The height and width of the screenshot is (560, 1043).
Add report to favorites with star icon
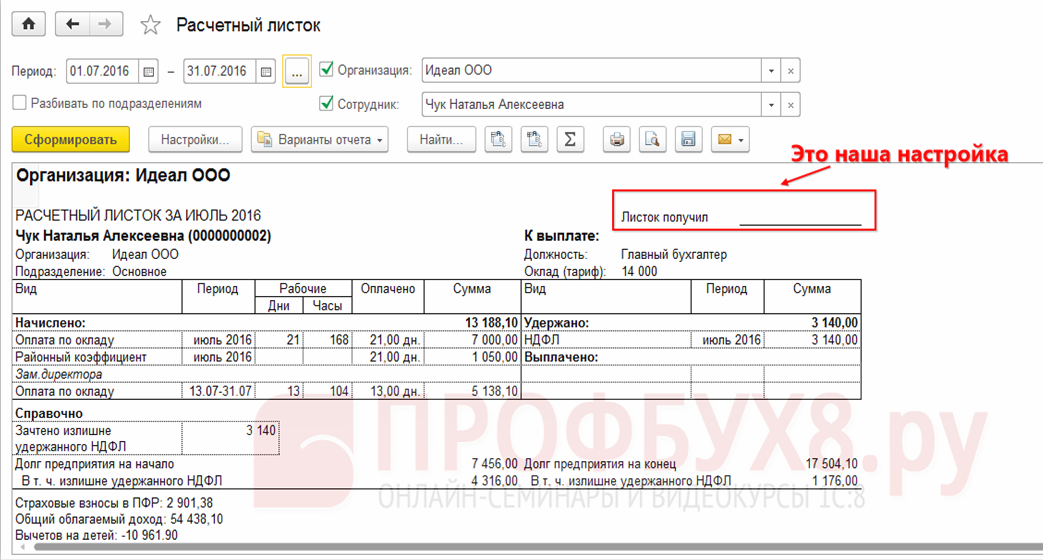tap(150, 25)
